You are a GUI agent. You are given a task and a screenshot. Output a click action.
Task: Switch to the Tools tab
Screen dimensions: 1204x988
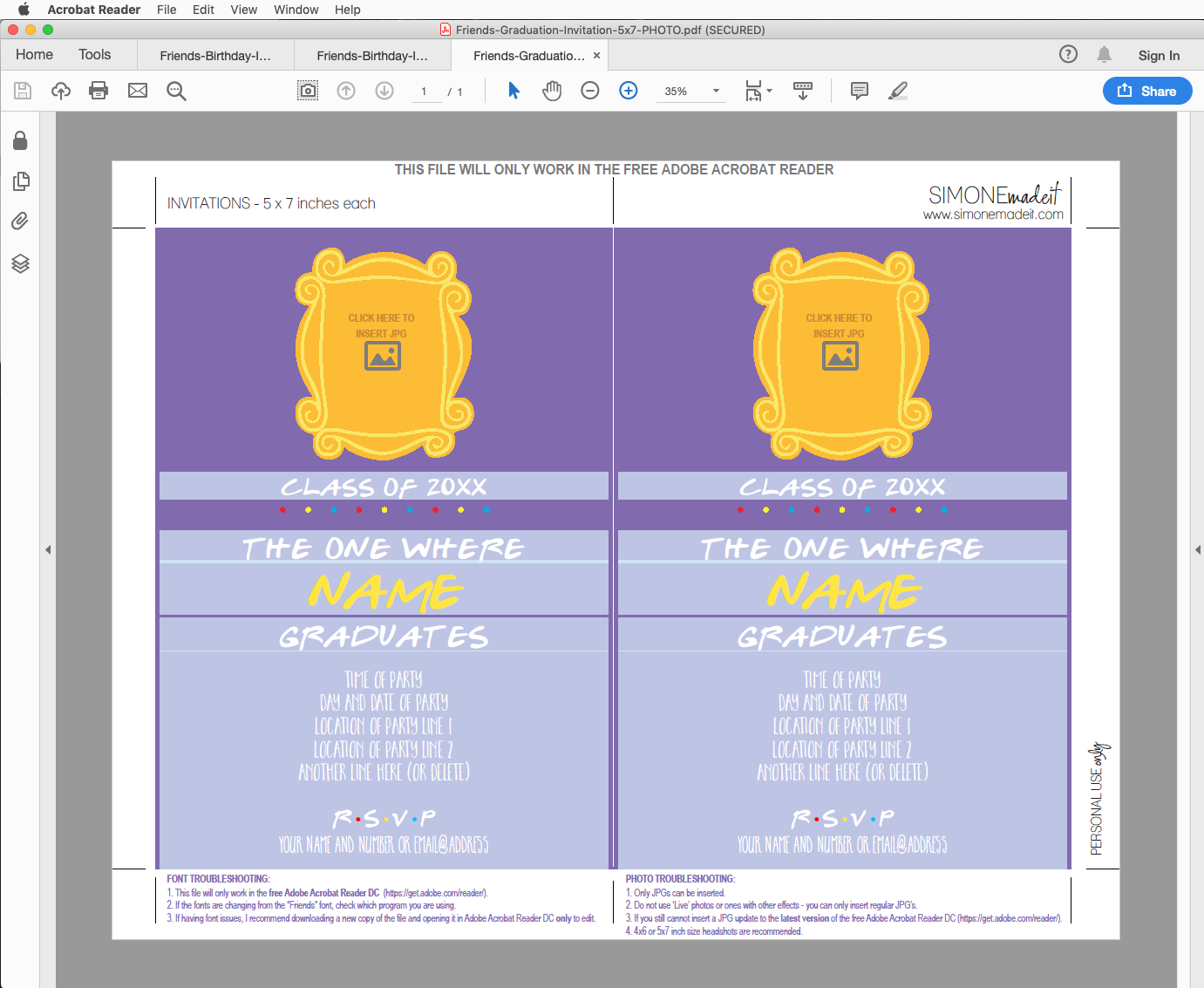point(94,54)
